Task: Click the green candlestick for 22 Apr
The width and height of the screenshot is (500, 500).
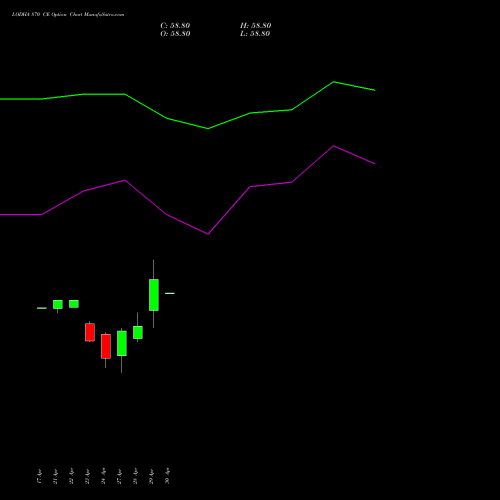Action: [74, 304]
